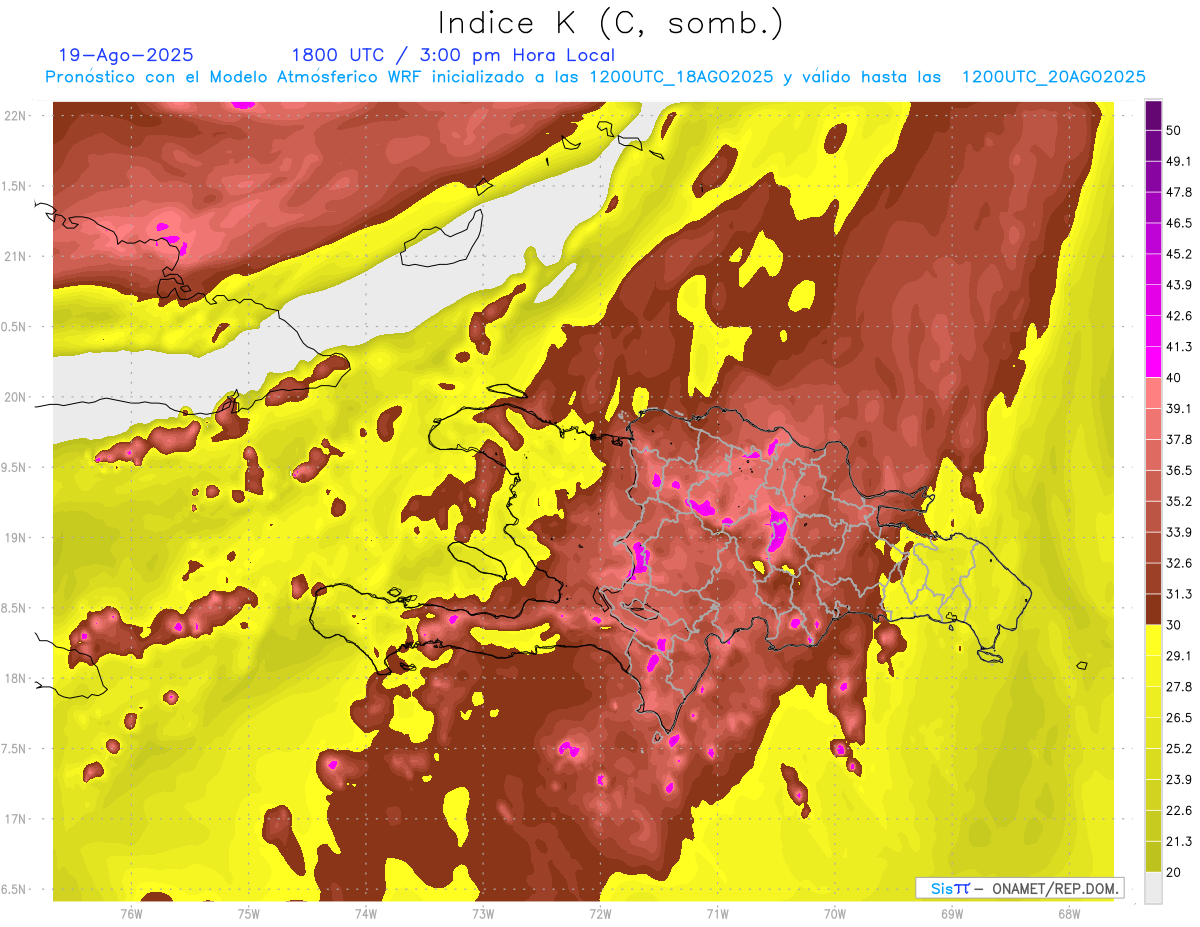Click legend value '45.2'
The image size is (1200, 927).
1178,254
